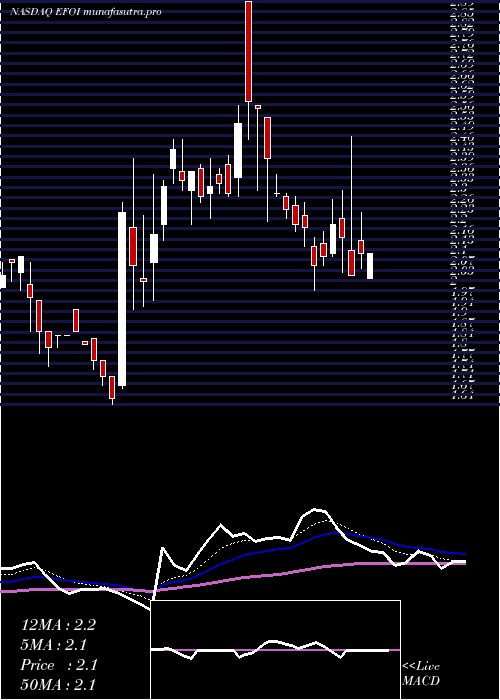This screenshot has height=700, width=500.
Task: Click the tallest red candlestick at the chart peak
Action: click(249, 51)
